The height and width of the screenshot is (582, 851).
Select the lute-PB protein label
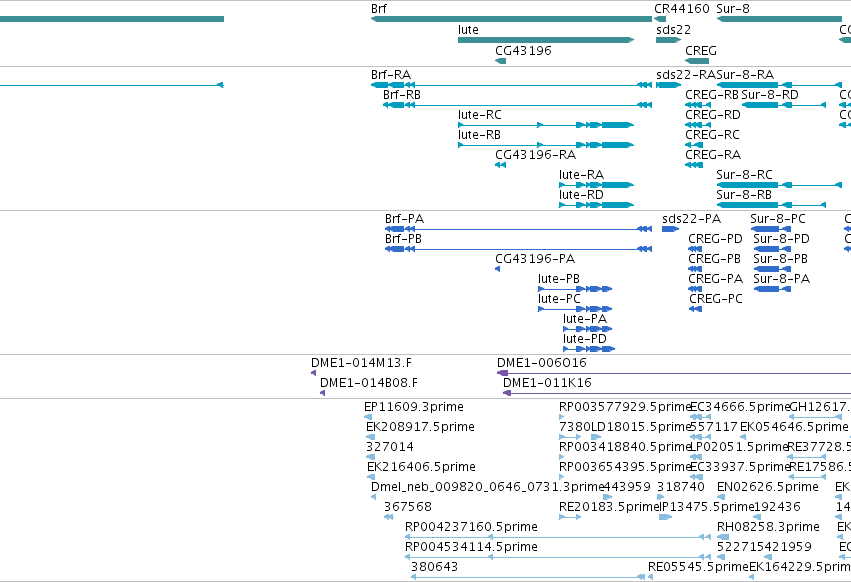tap(559, 279)
